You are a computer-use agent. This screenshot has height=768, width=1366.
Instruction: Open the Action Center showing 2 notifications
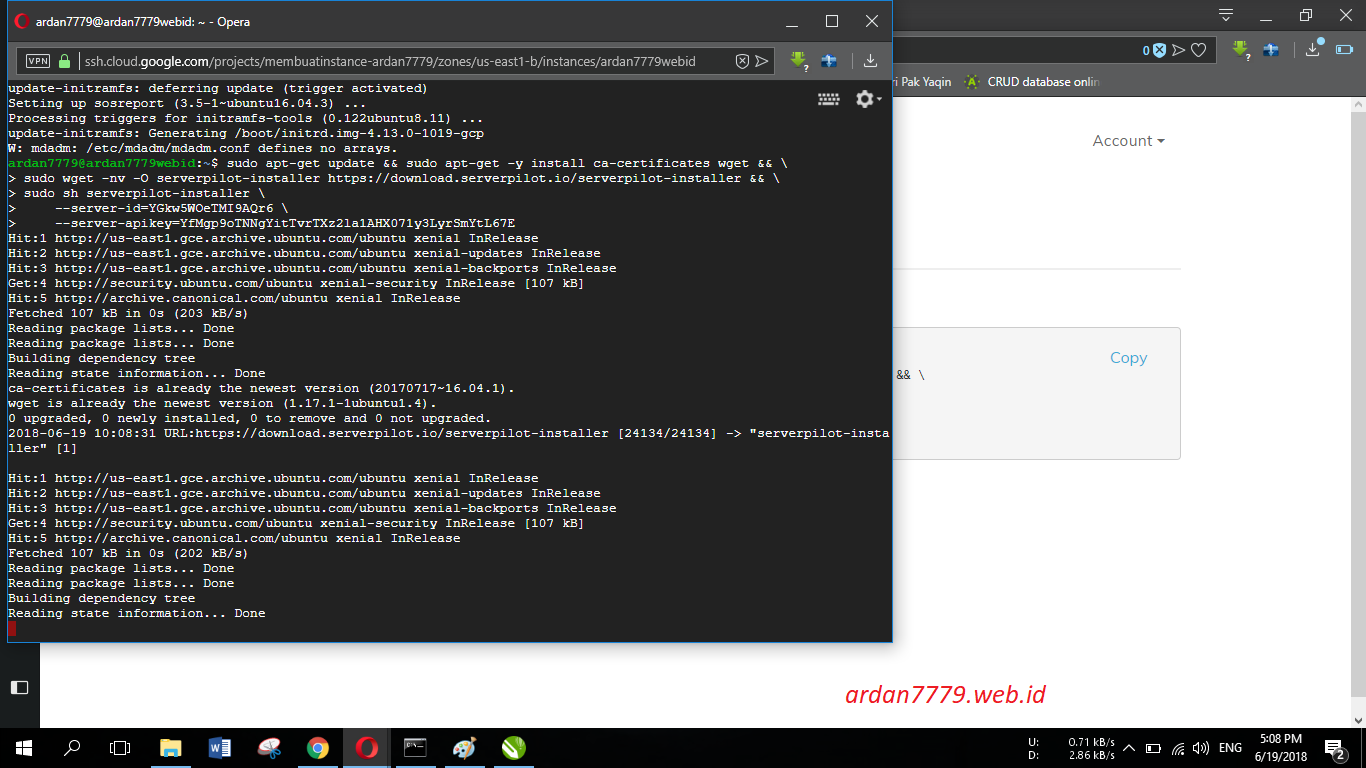pos(1334,747)
